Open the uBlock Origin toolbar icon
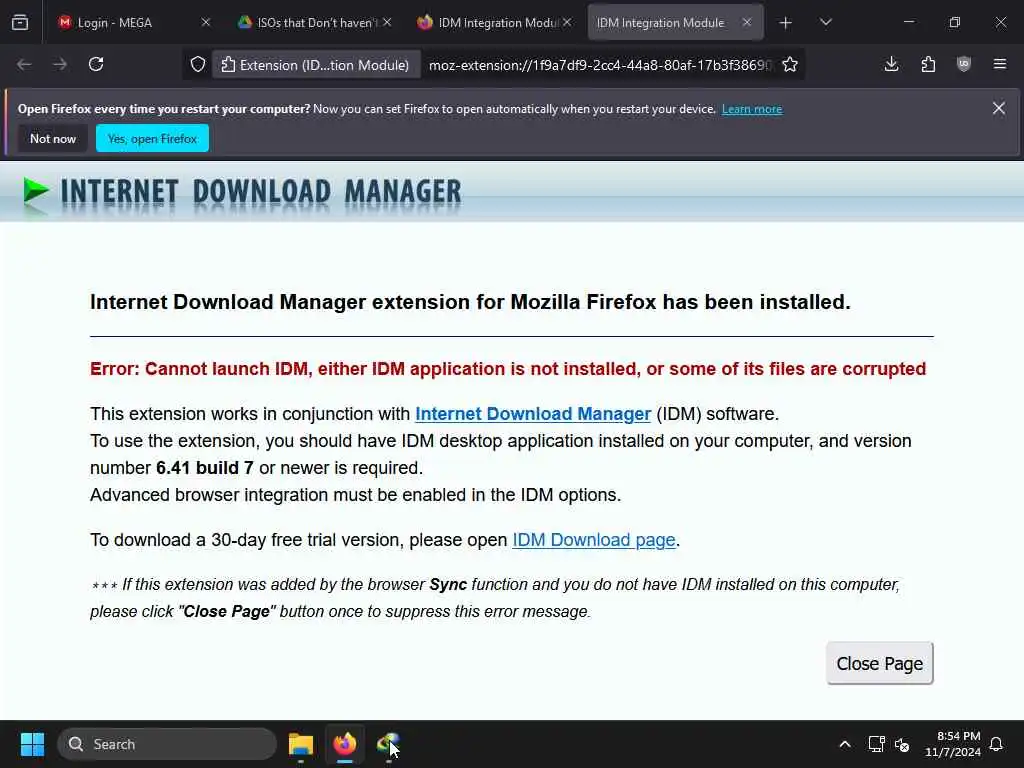Screen dimensions: 1024x768 964,64
